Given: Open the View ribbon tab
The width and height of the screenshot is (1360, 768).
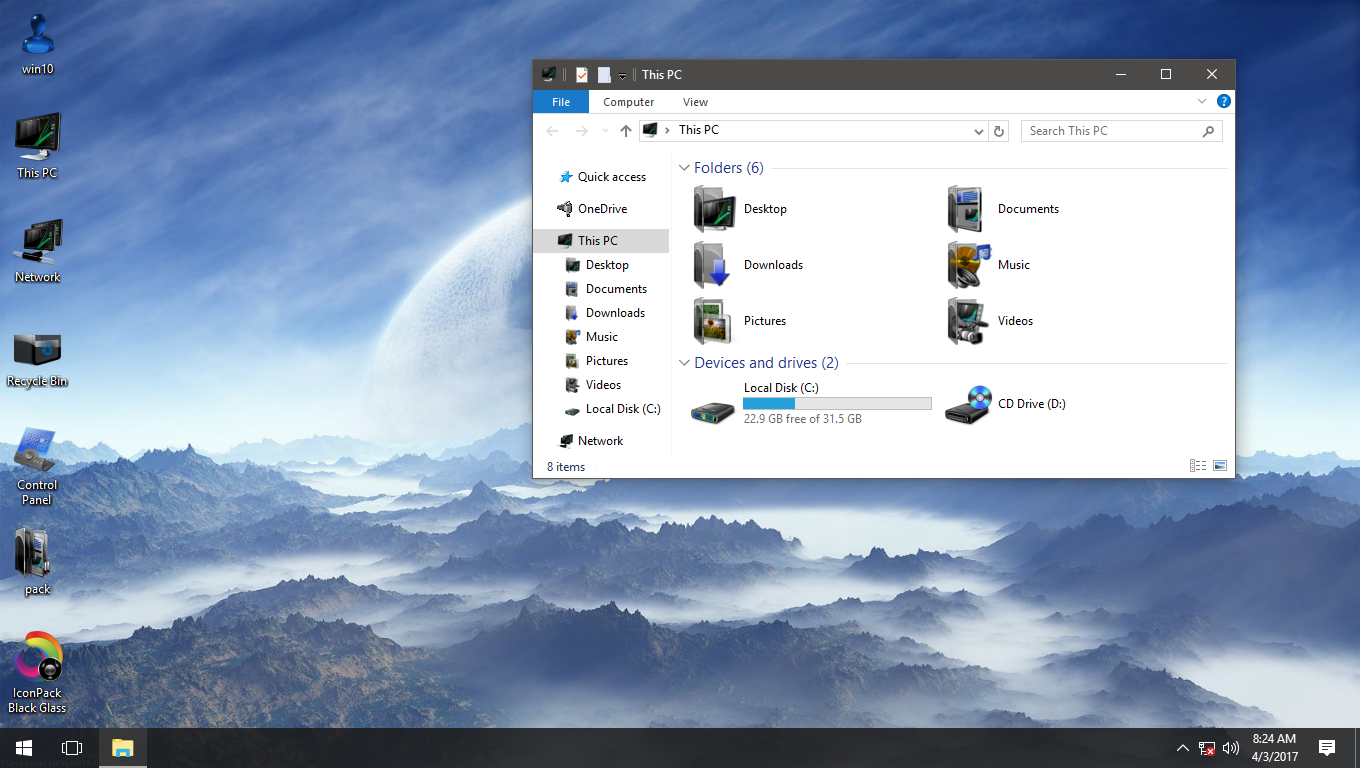Looking at the screenshot, I should 695,102.
